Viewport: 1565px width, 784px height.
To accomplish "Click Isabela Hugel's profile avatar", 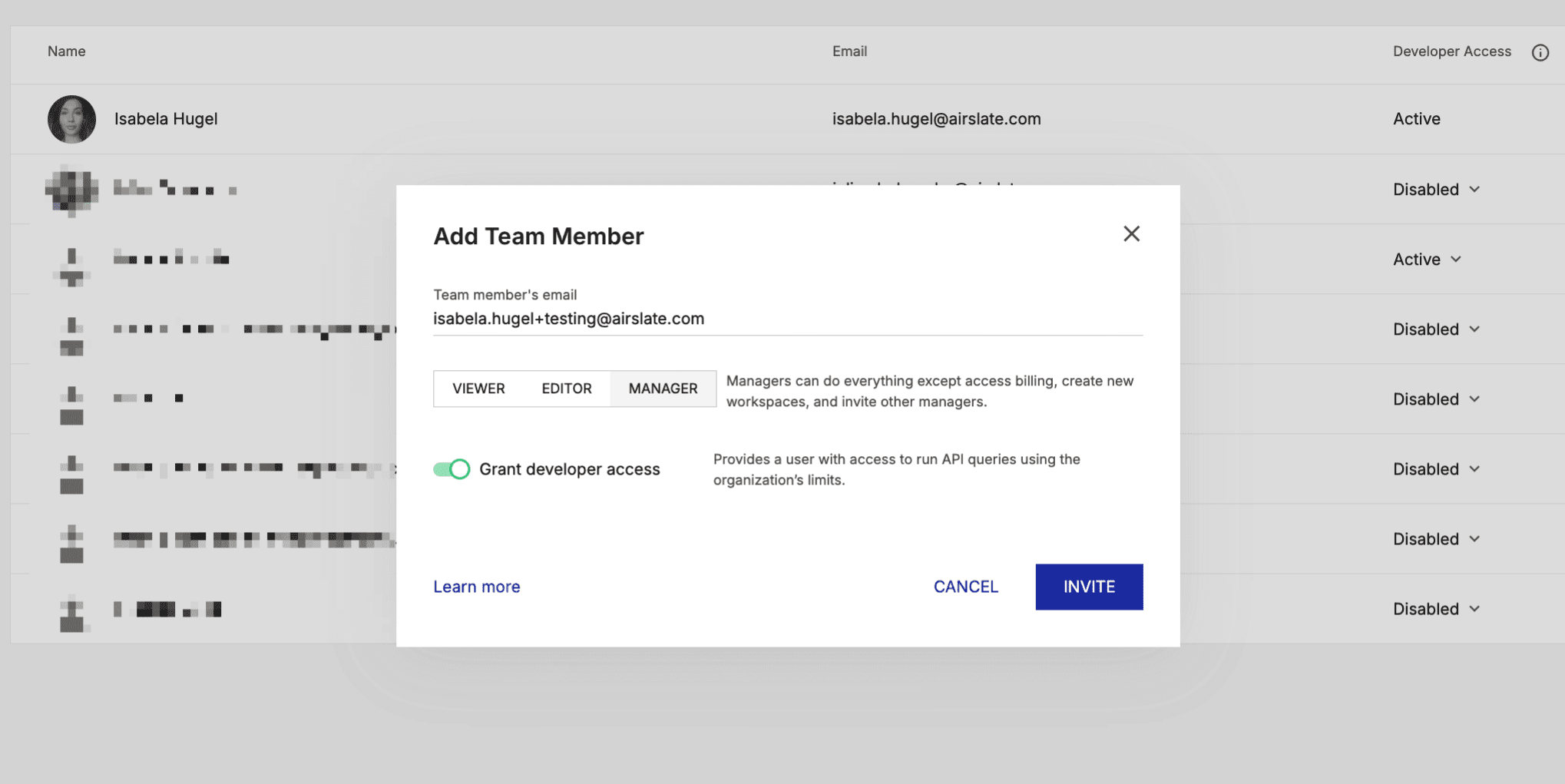I will click(x=71, y=119).
